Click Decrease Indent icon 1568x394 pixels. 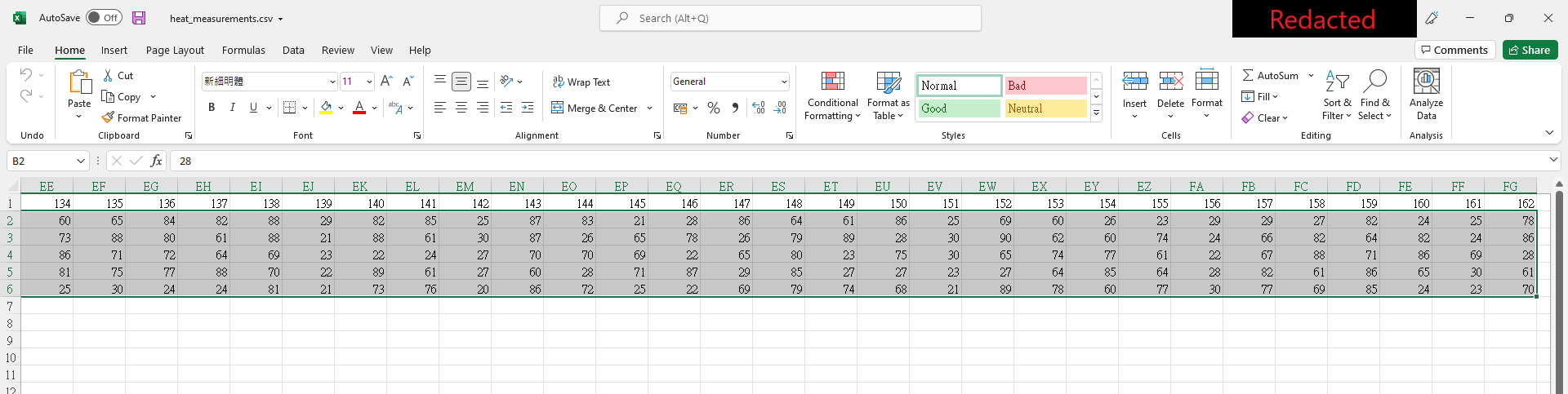pyautogui.click(x=506, y=107)
